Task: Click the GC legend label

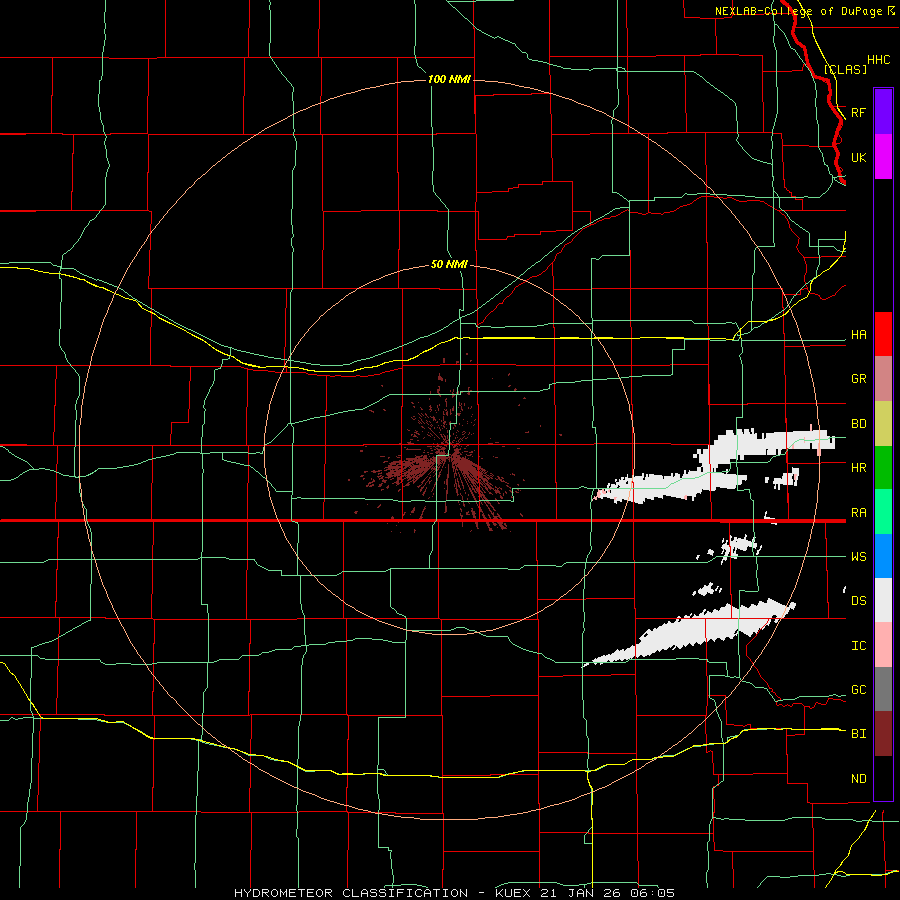Action: (859, 690)
